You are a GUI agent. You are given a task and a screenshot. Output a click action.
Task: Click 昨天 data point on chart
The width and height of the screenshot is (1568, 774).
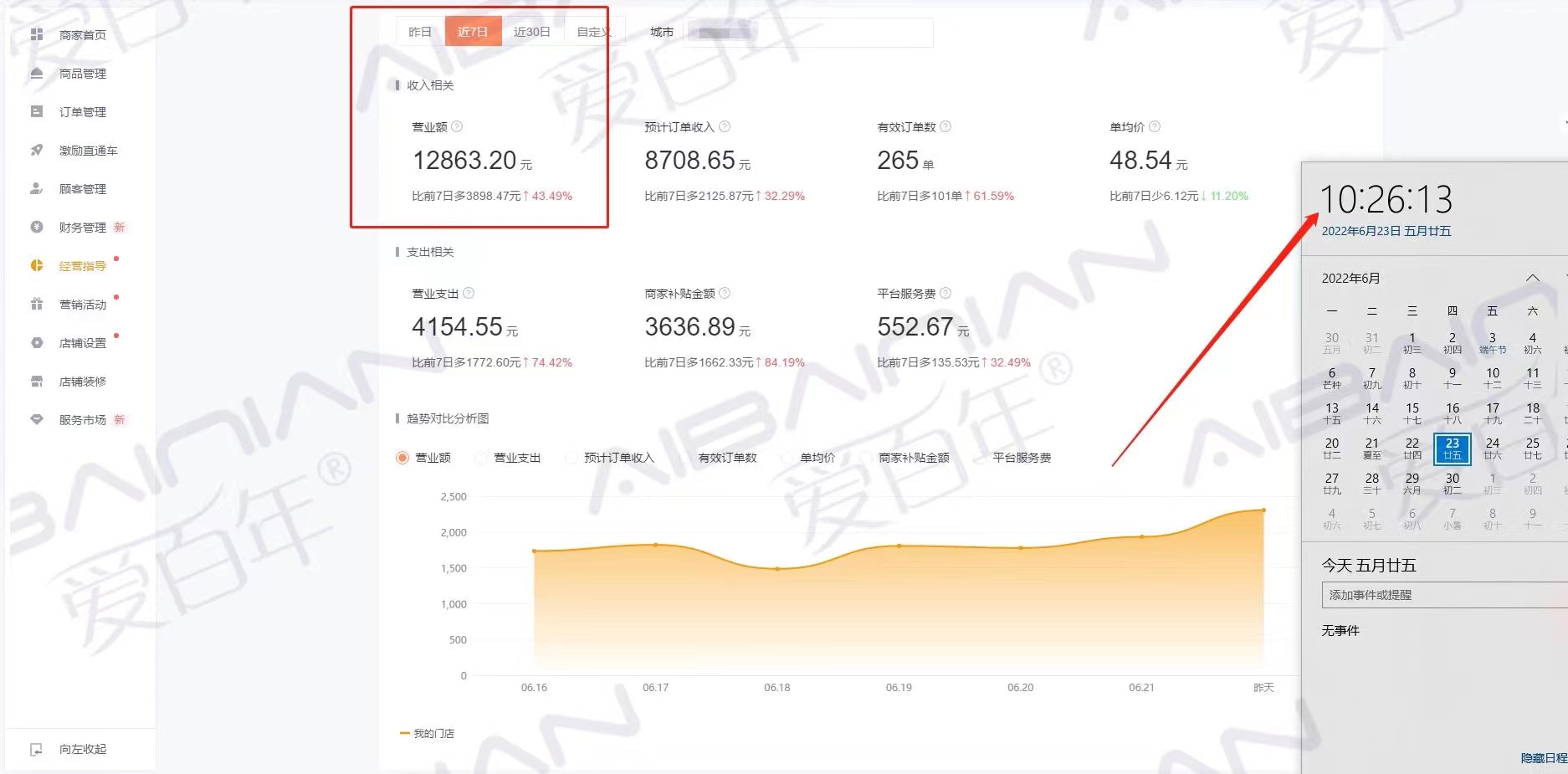click(1263, 510)
